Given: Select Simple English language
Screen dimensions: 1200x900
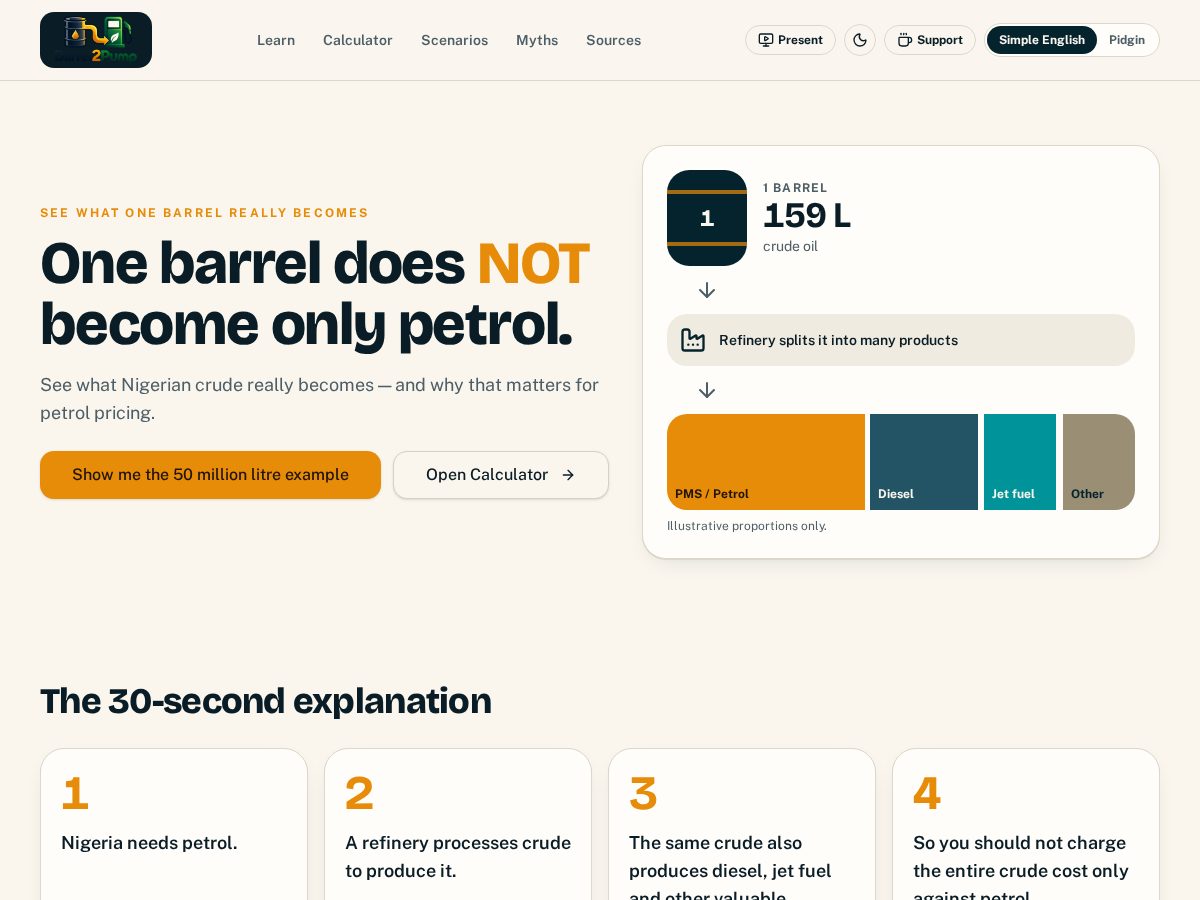Looking at the screenshot, I should click(1042, 40).
